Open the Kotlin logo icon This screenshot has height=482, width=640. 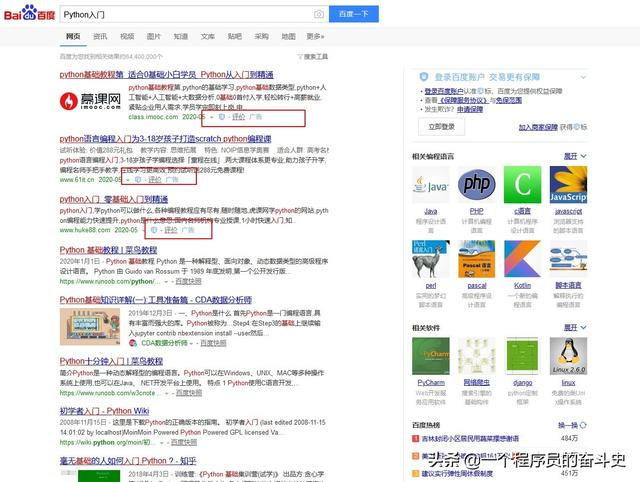[523, 259]
